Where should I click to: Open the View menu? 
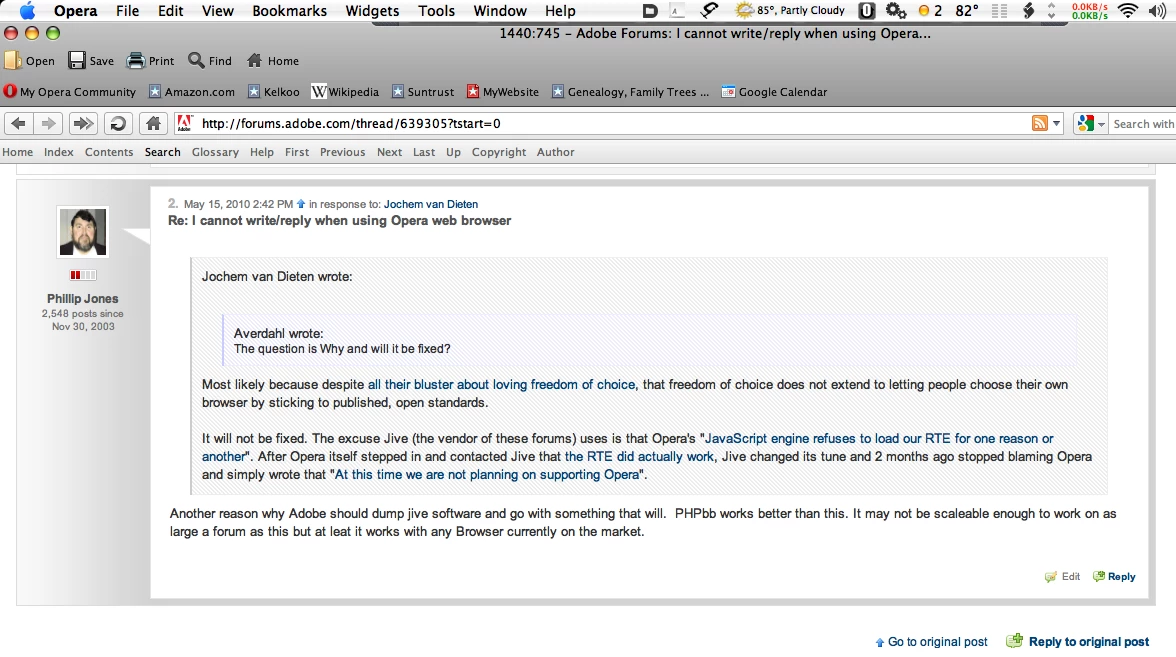[218, 10]
